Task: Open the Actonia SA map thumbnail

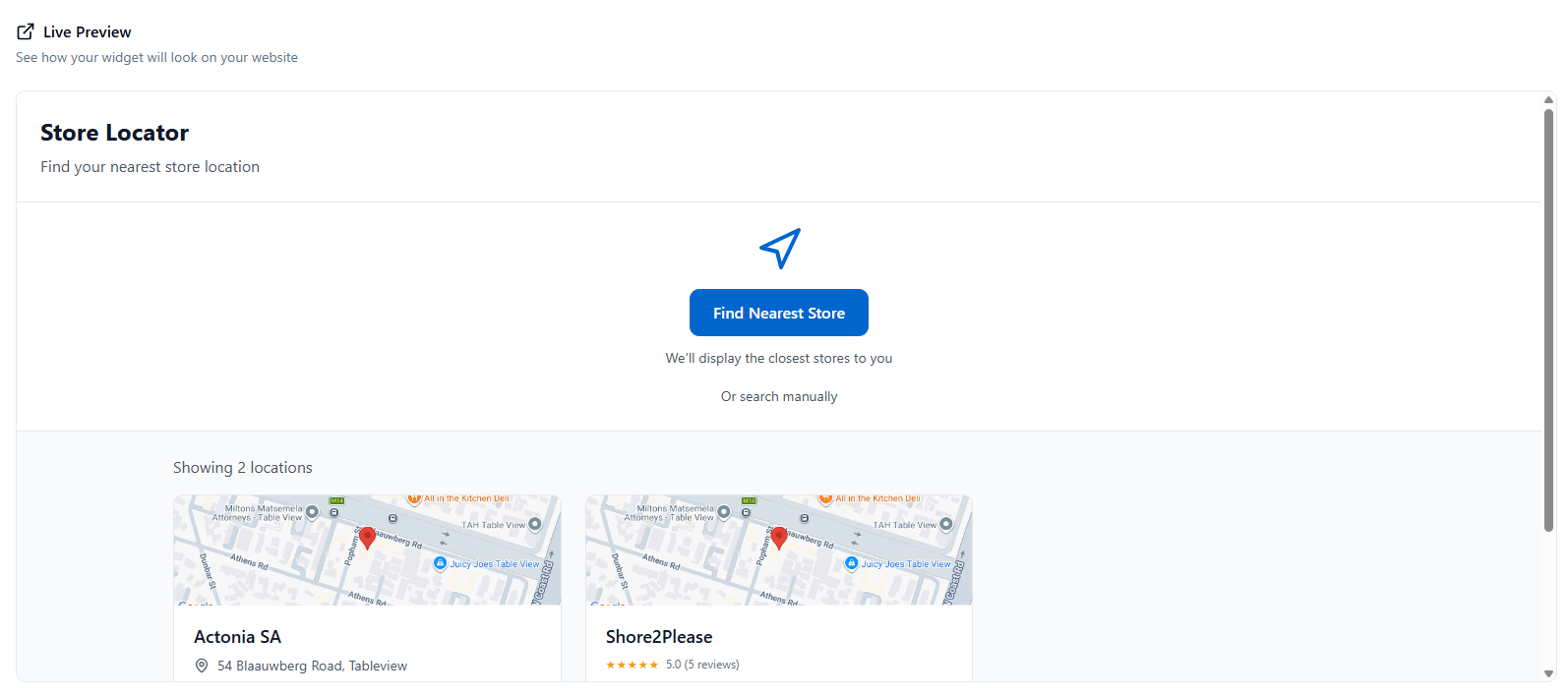Action: pyautogui.click(x=367, y=550)
